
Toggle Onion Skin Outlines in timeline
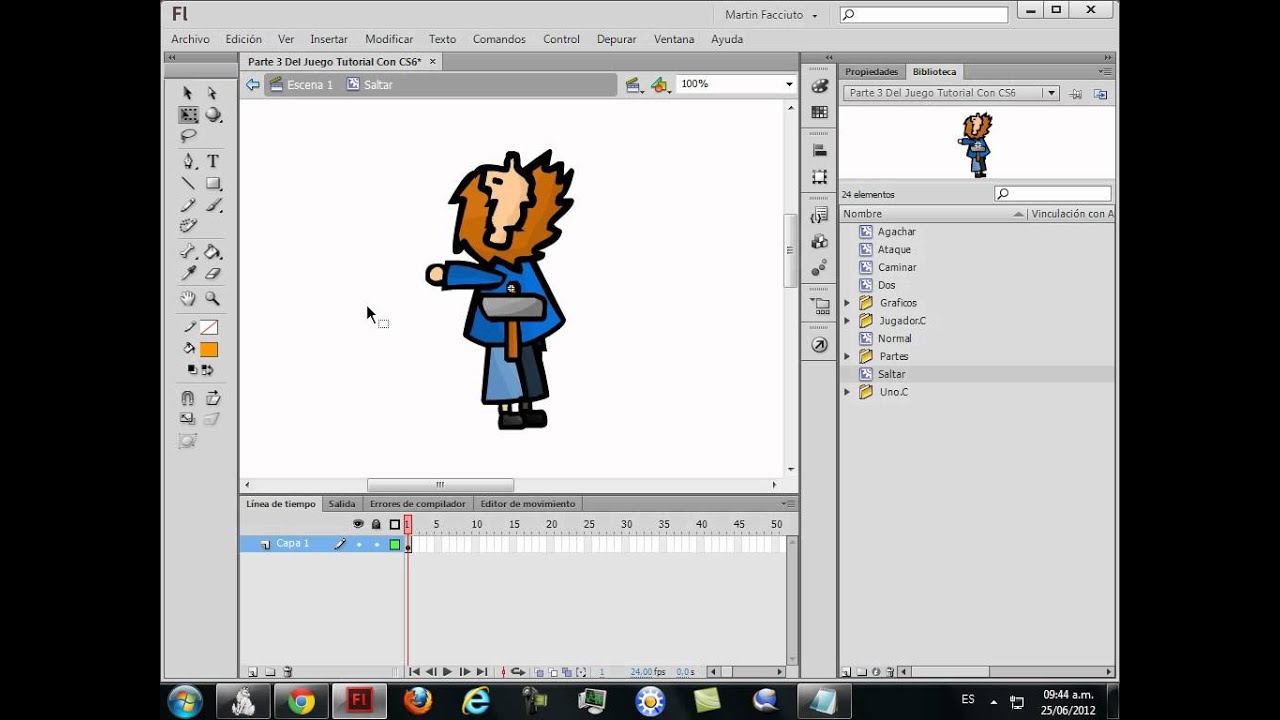[553, 672]
